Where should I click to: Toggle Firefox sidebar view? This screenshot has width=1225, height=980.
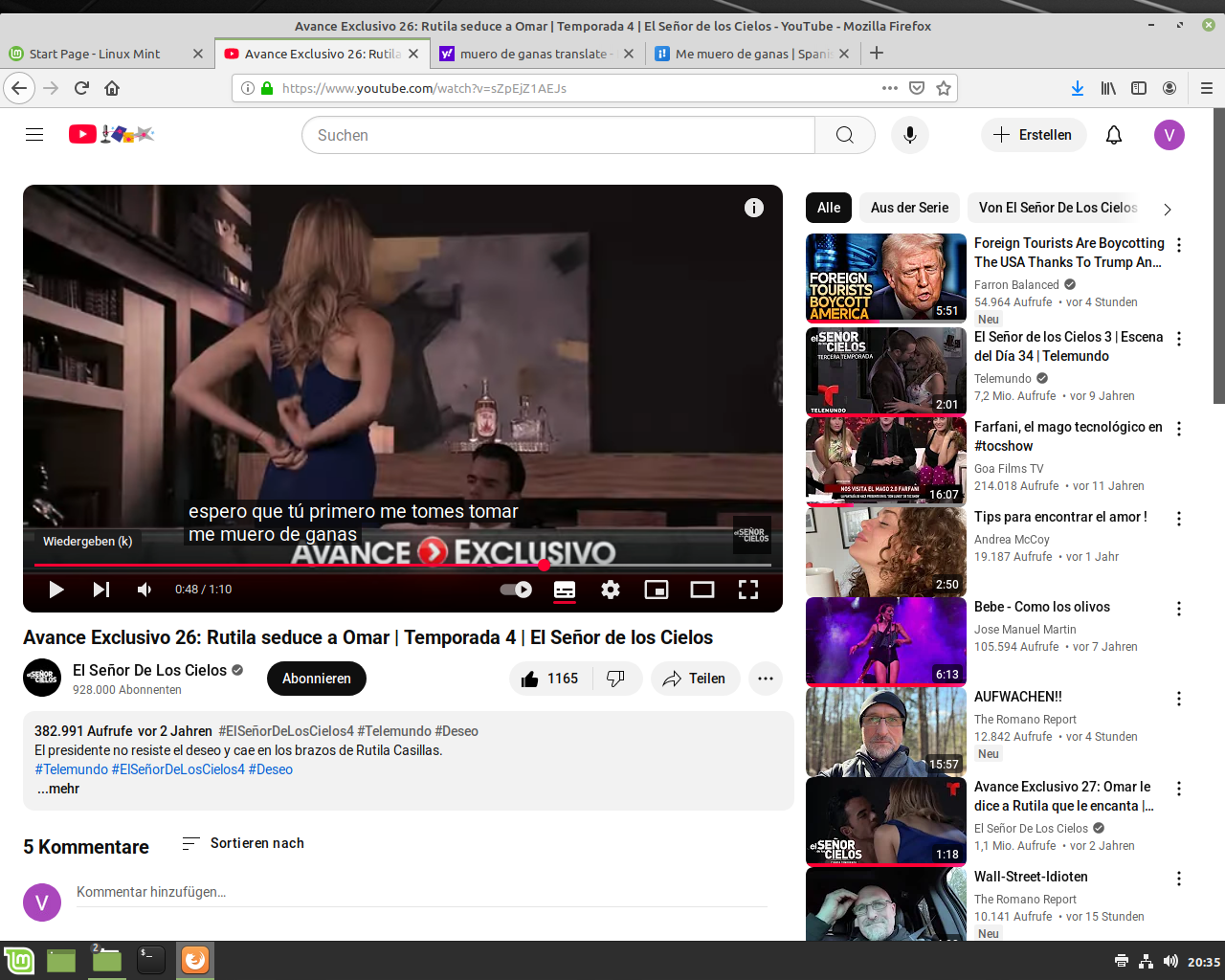coord(1139,88)
